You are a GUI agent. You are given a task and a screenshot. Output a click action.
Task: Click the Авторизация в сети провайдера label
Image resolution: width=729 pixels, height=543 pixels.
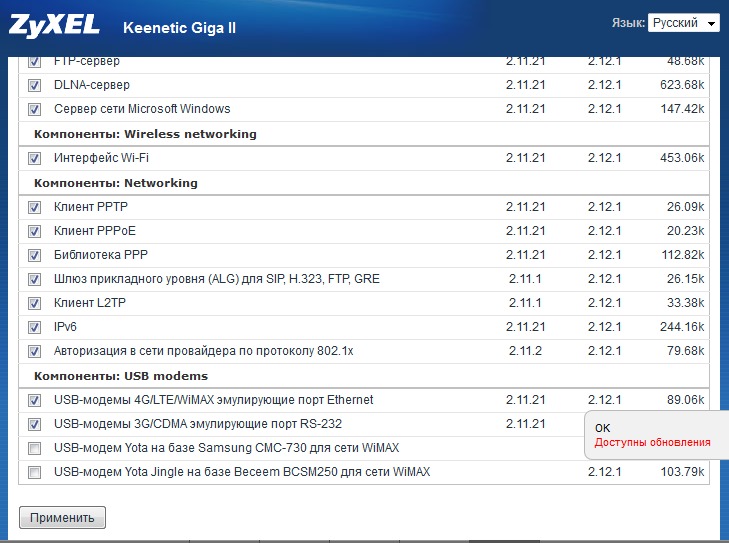(204, 351)
